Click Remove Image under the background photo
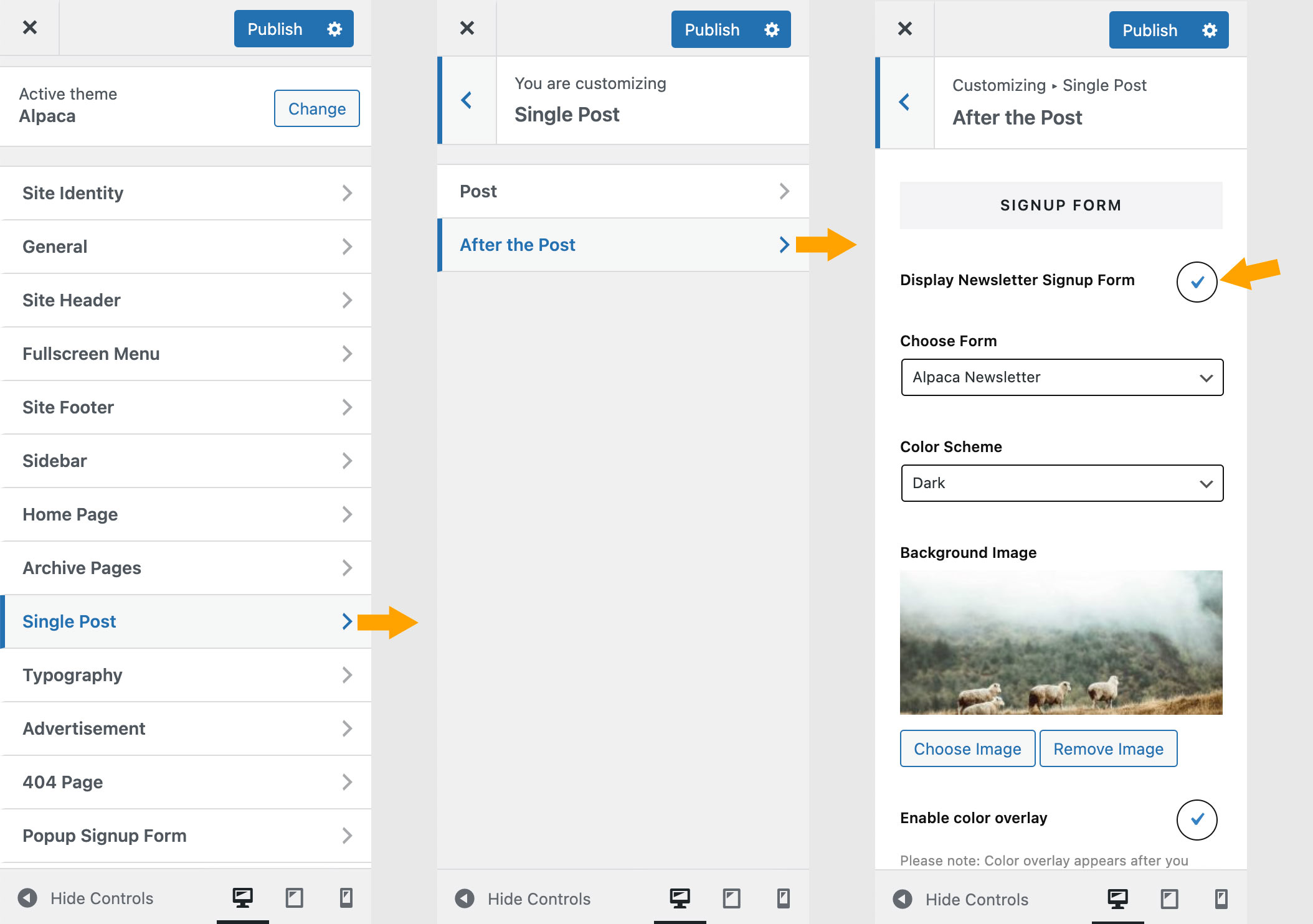1313x924 pixels. tap(1108, 748)
